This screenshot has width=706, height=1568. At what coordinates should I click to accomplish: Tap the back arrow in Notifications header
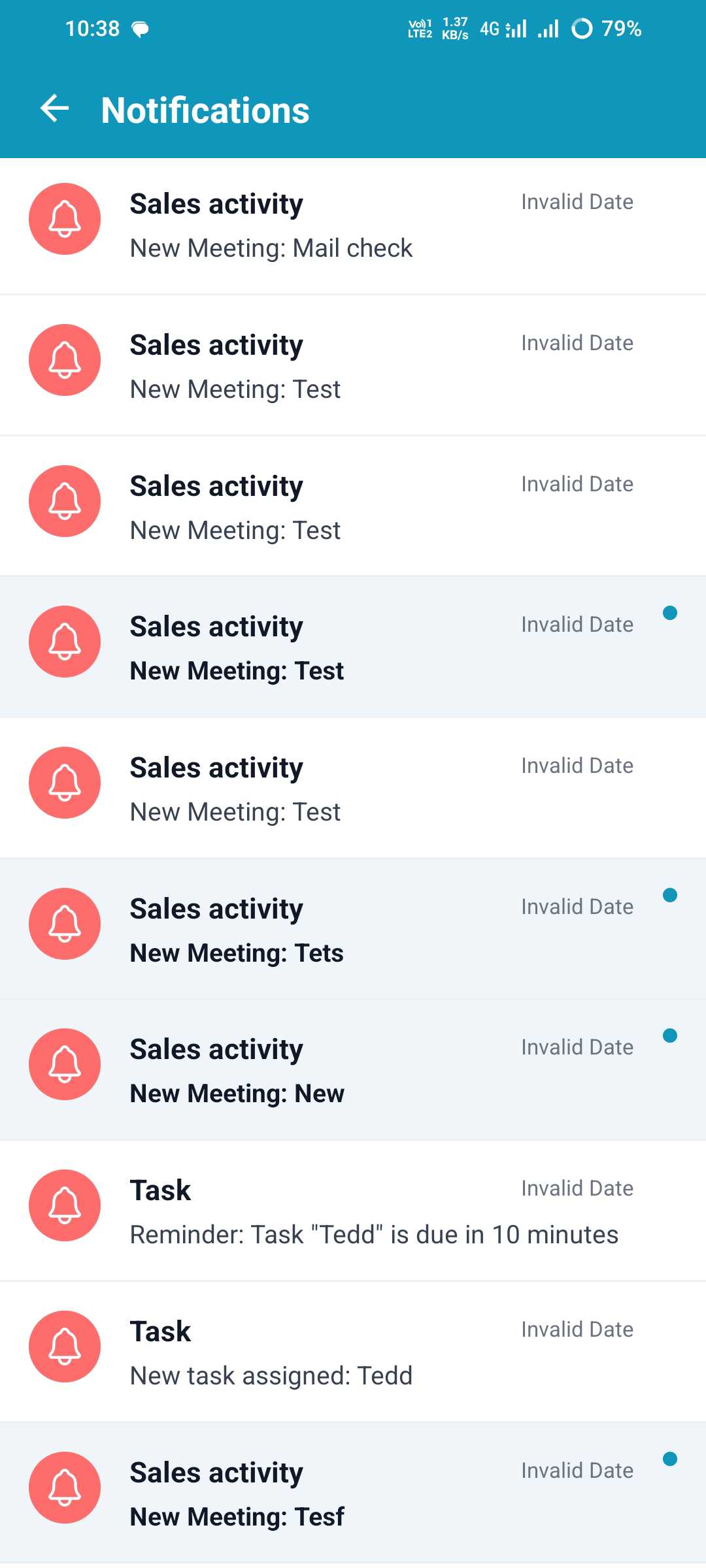pos(55,108)
